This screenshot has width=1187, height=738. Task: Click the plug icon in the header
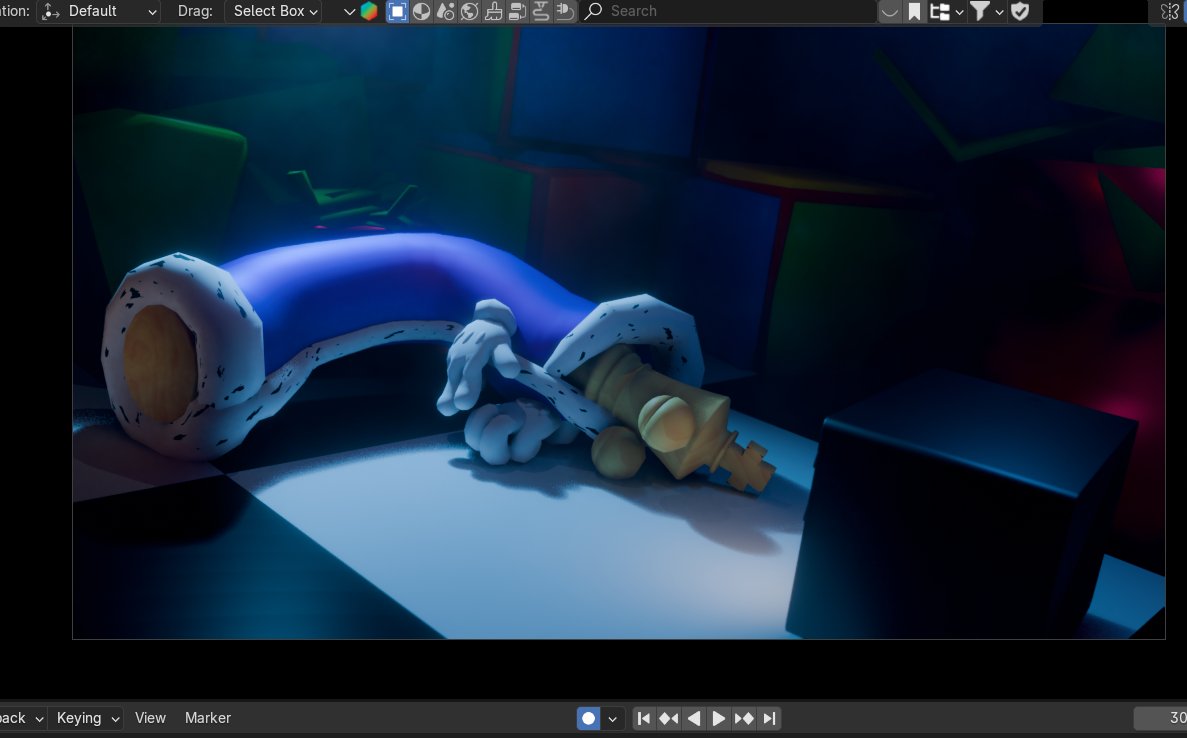tap(565, 11)
